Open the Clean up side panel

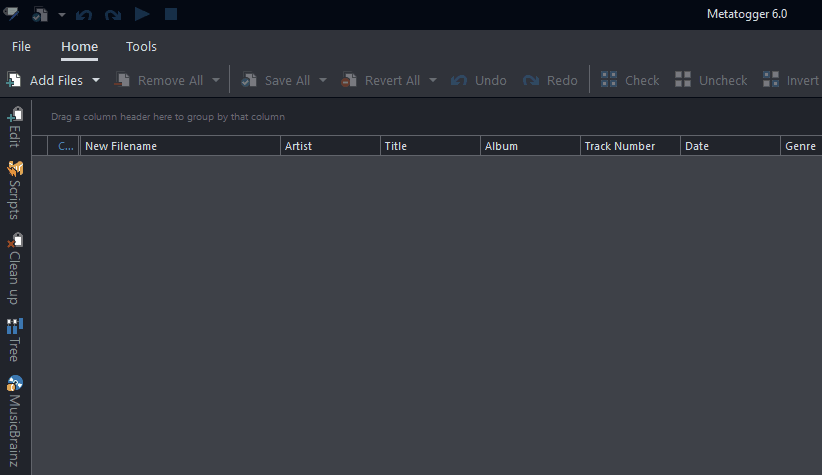point(15,268)
